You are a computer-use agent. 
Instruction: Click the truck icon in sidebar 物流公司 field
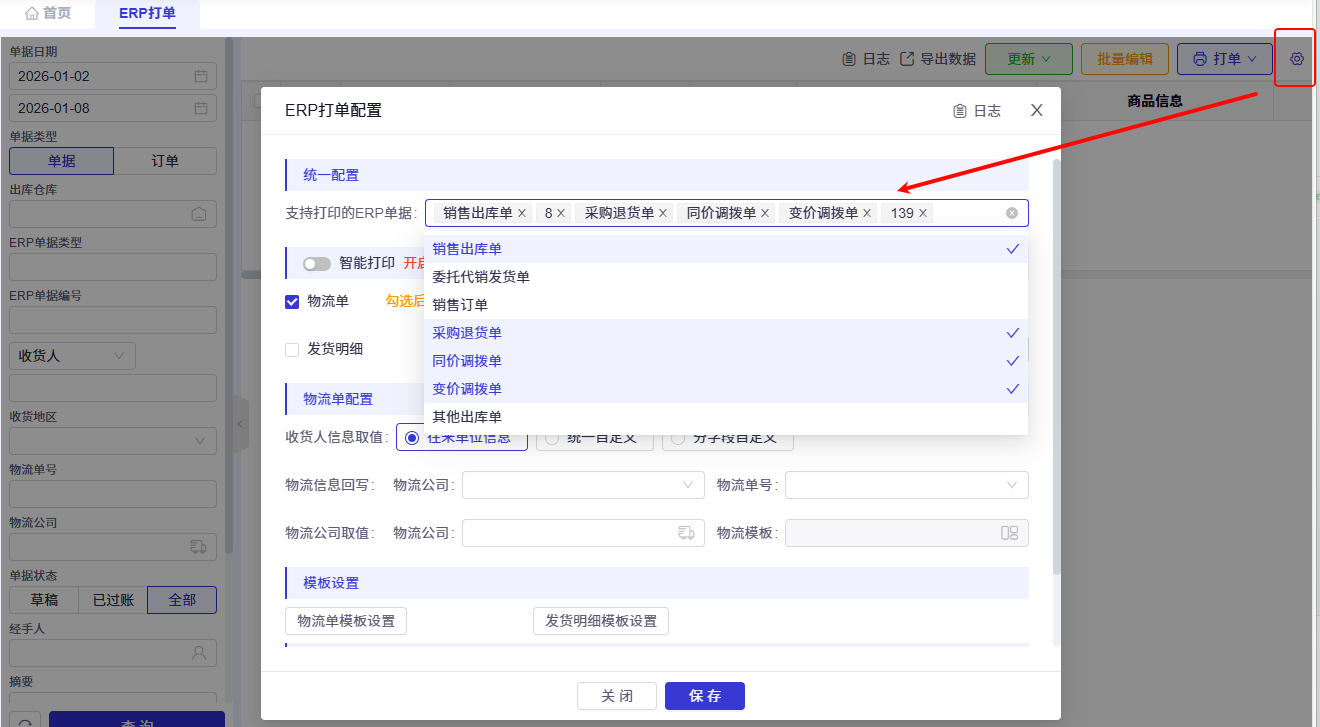pyautogui.click(x=198, y=547)
